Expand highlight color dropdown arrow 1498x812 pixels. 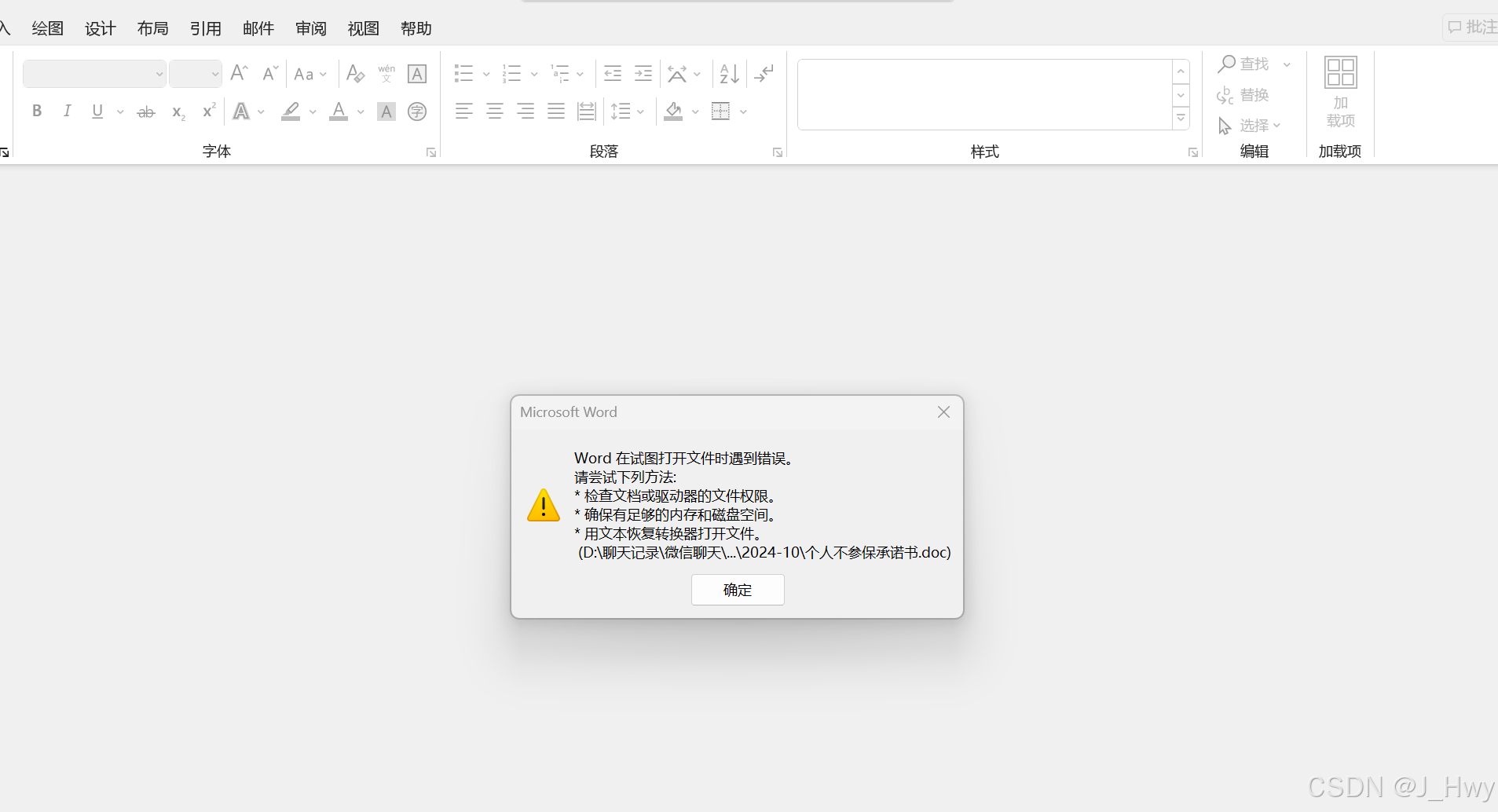click(x=313, y=112)
